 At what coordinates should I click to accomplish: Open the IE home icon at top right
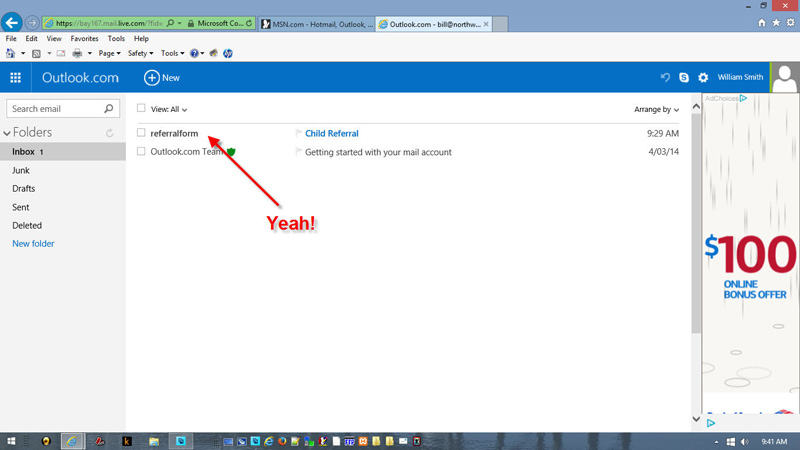[x=762, y=22]
